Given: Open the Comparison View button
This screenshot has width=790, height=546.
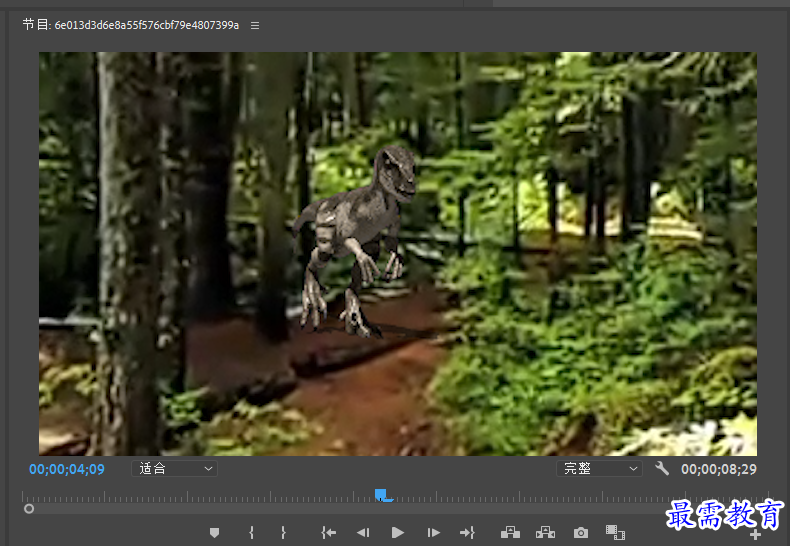Looking at the screenshot, I should pyautogui.click(x=615, y=532).
